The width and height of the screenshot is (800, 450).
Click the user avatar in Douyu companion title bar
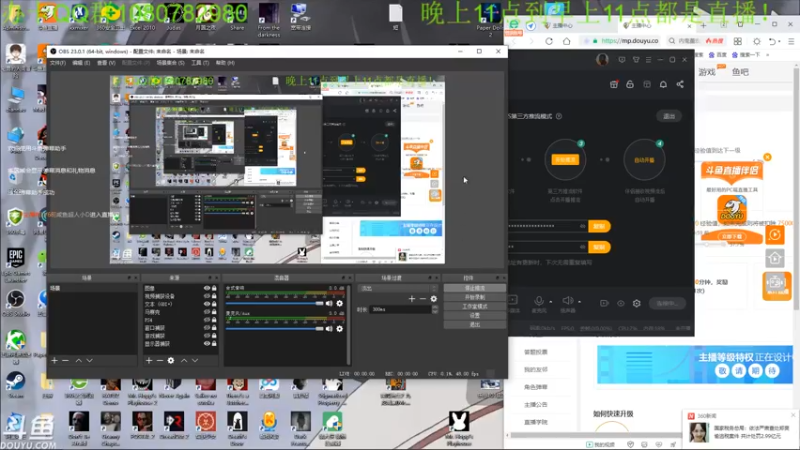coord(602,60)
